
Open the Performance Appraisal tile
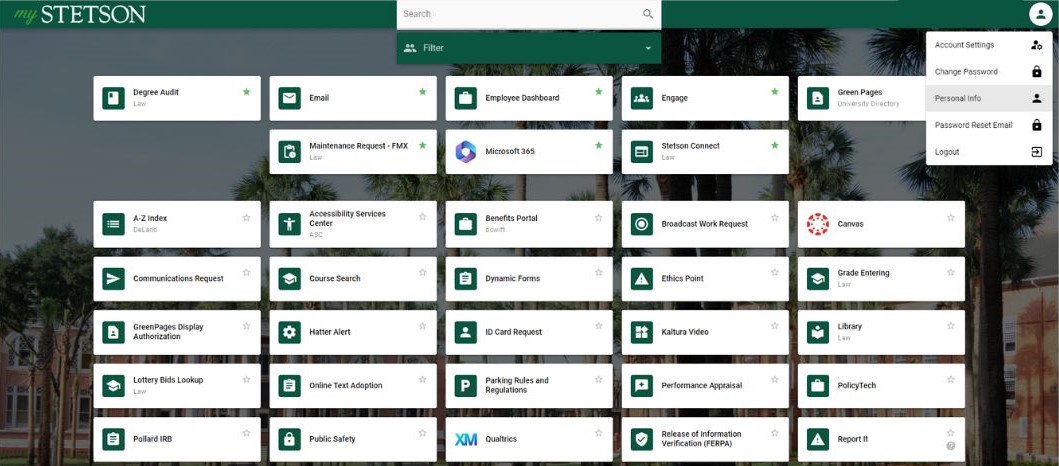[705, 386]
